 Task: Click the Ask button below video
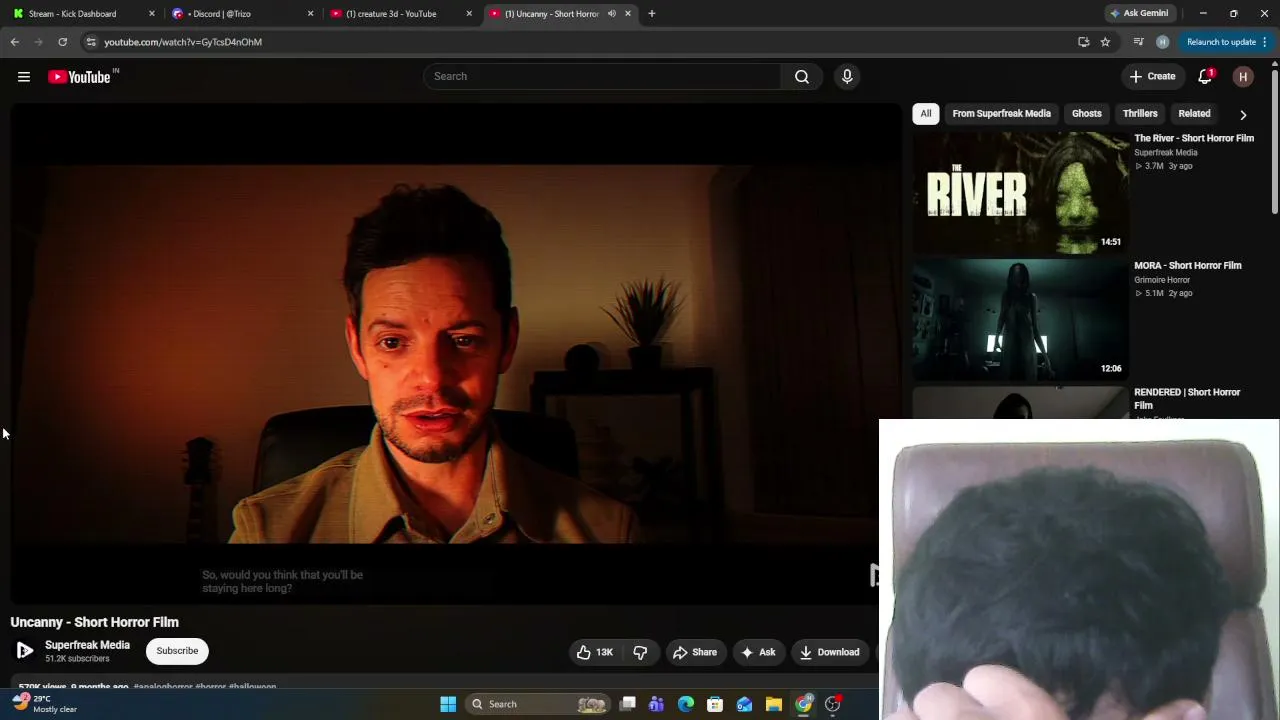pyautogui.click(x=757, y=652)
